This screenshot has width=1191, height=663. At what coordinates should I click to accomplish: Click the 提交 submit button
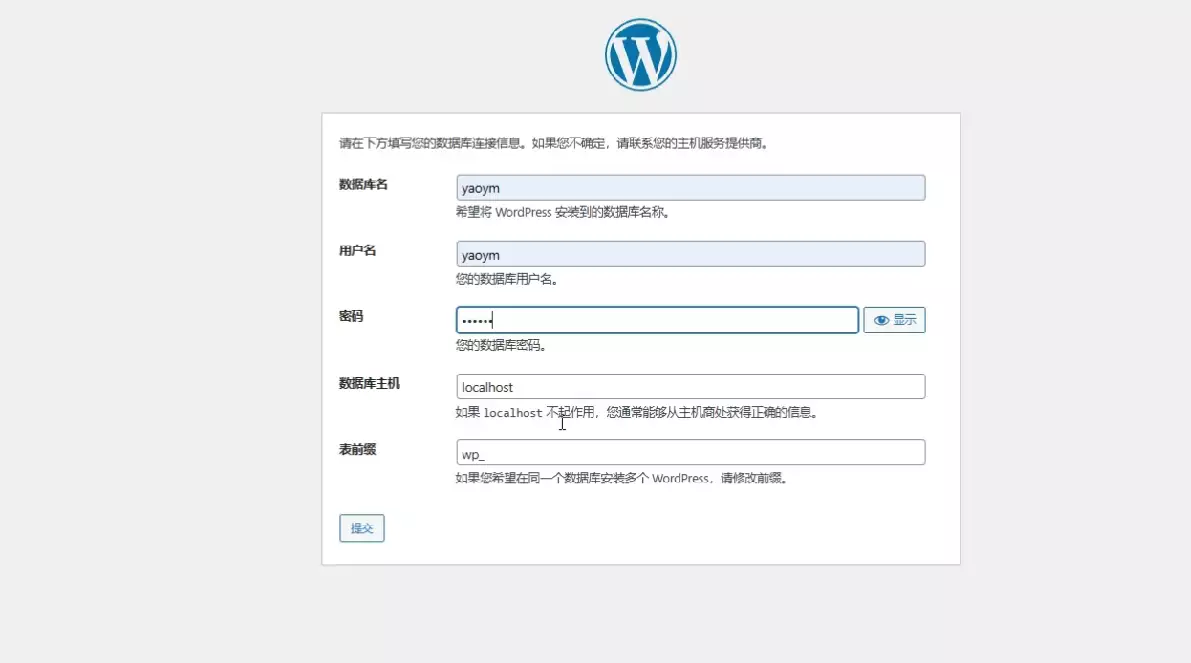(x=362, y=528)
